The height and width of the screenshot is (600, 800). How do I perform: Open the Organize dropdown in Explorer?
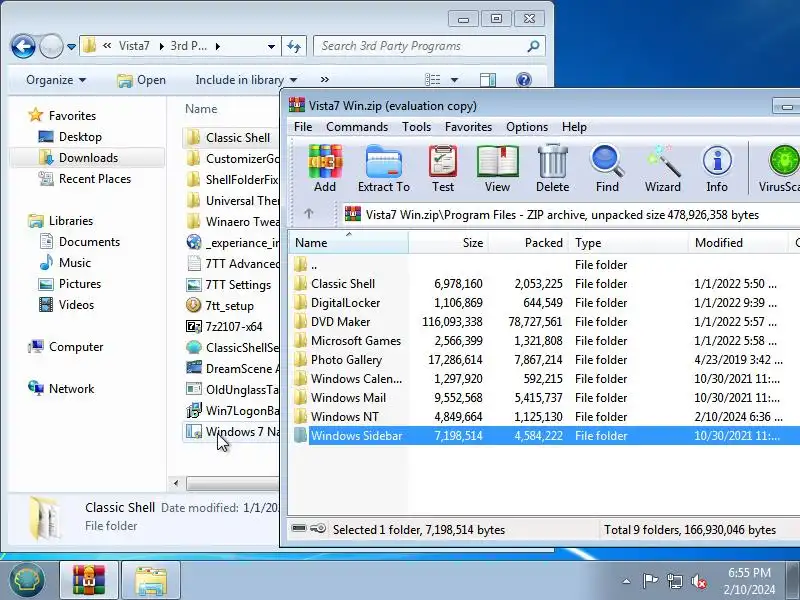[x=56, y=80]
